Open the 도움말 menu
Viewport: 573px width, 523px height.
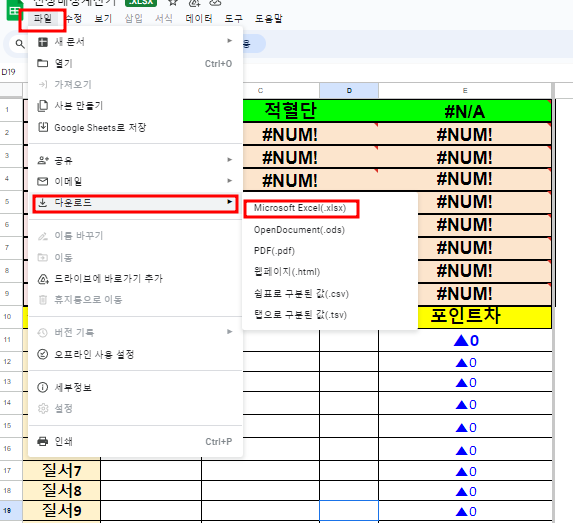click(x=269, y=18)
